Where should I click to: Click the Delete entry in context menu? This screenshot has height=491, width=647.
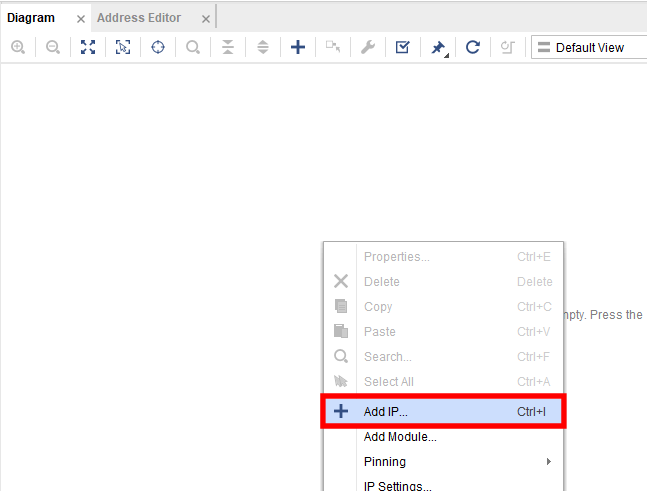pos(443,281)
